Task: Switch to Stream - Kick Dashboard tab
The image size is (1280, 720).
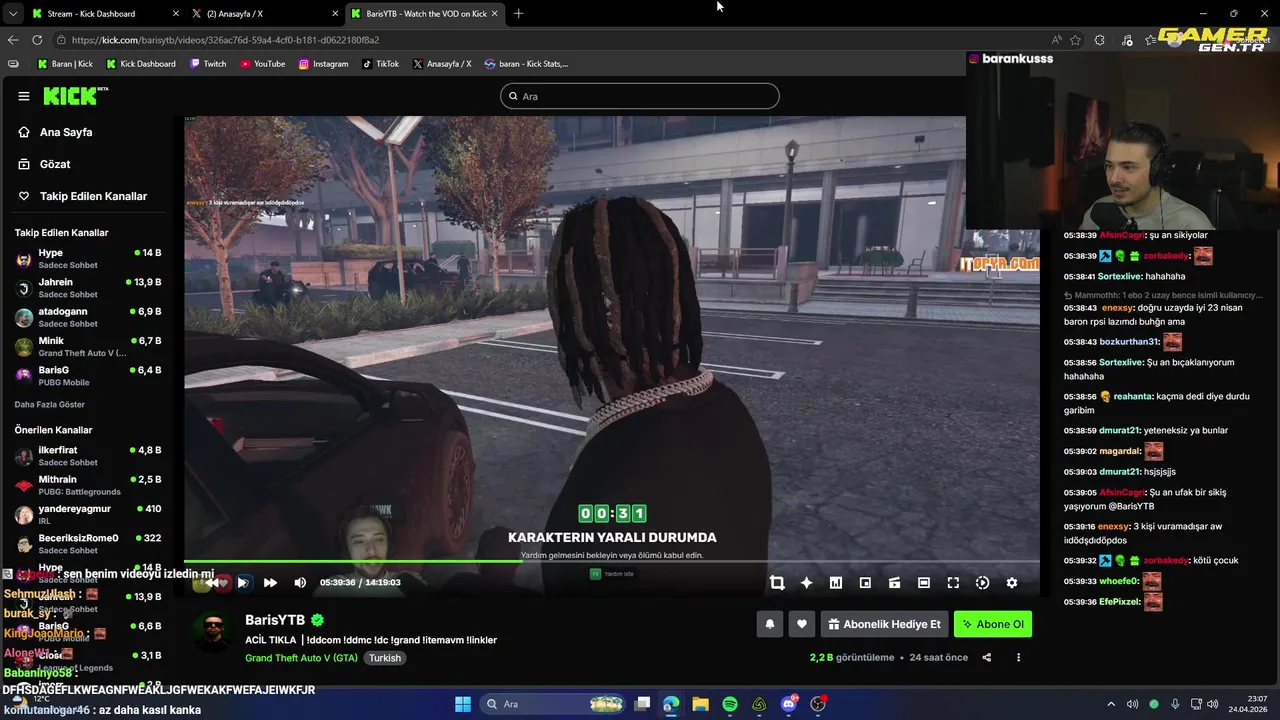Action: click(x=103, y=14)
